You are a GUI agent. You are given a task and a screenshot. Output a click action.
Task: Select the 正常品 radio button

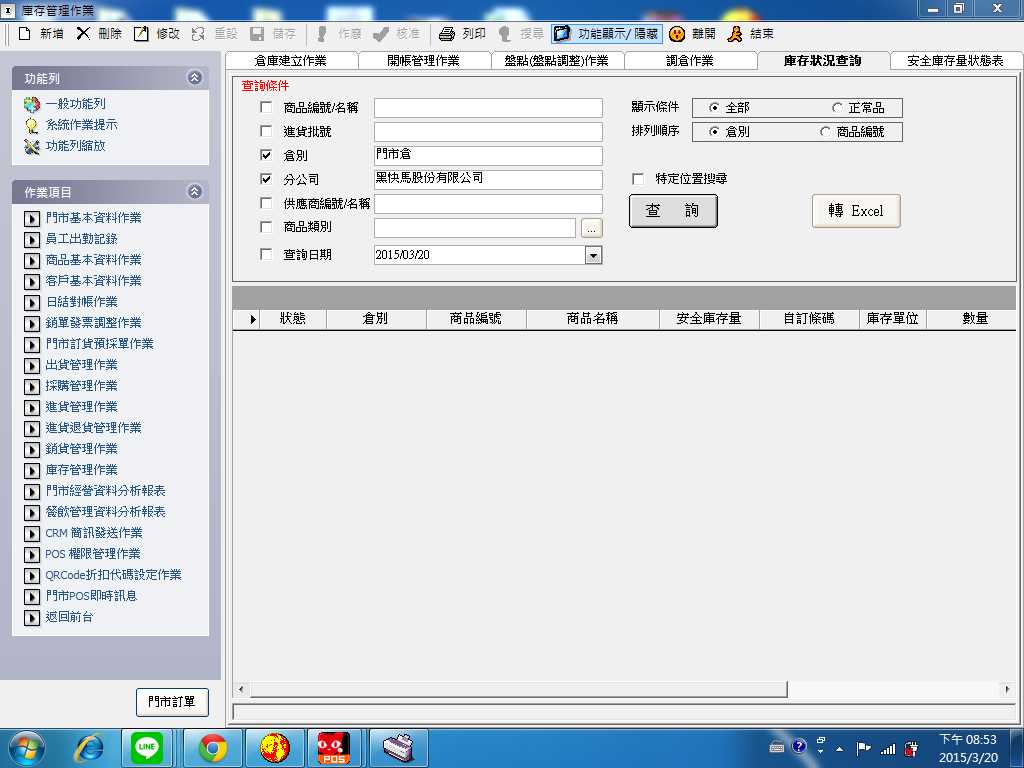click(837, 108)
